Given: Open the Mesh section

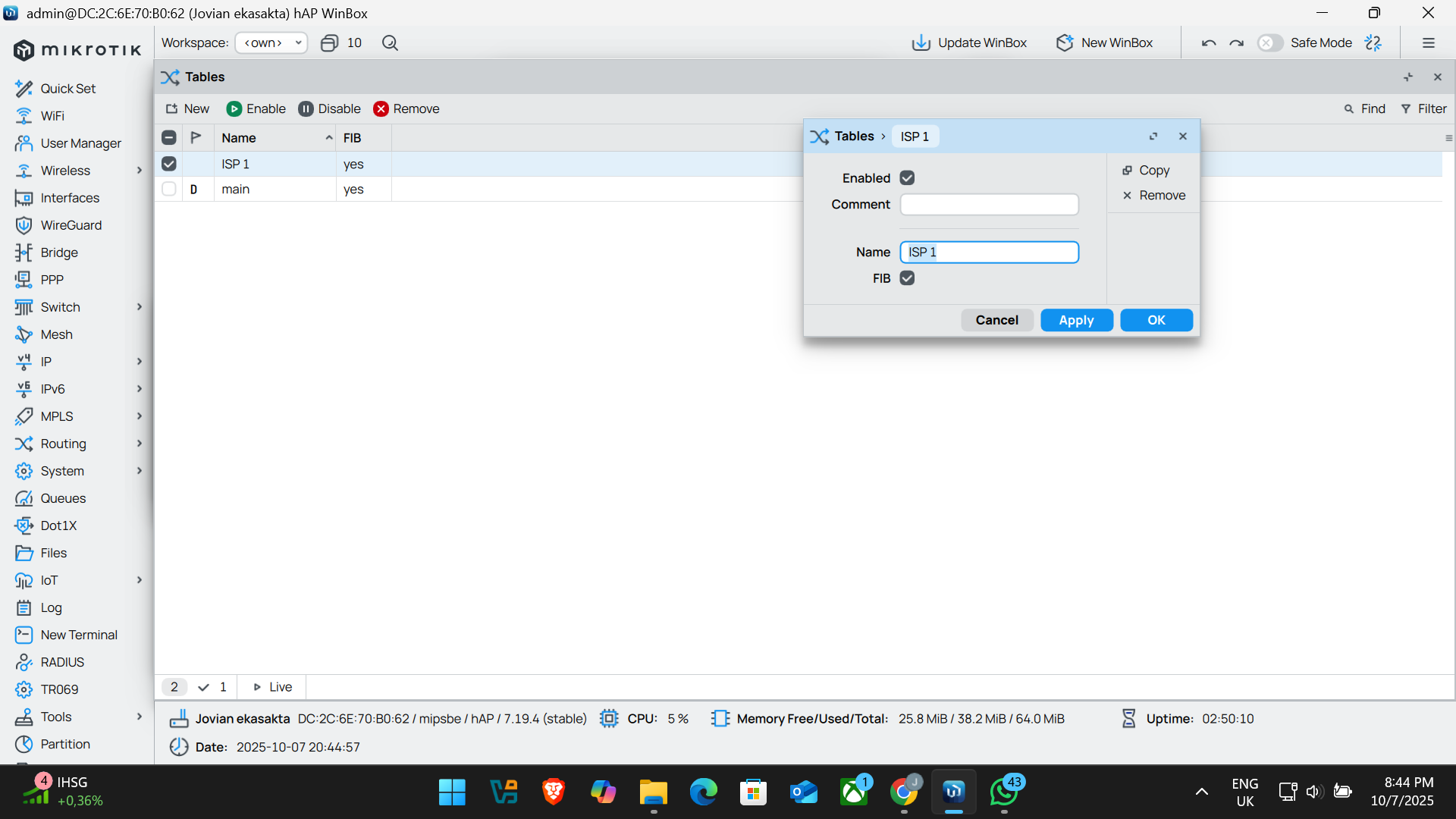Looking at the screenshot, I should tap(56, 334).
